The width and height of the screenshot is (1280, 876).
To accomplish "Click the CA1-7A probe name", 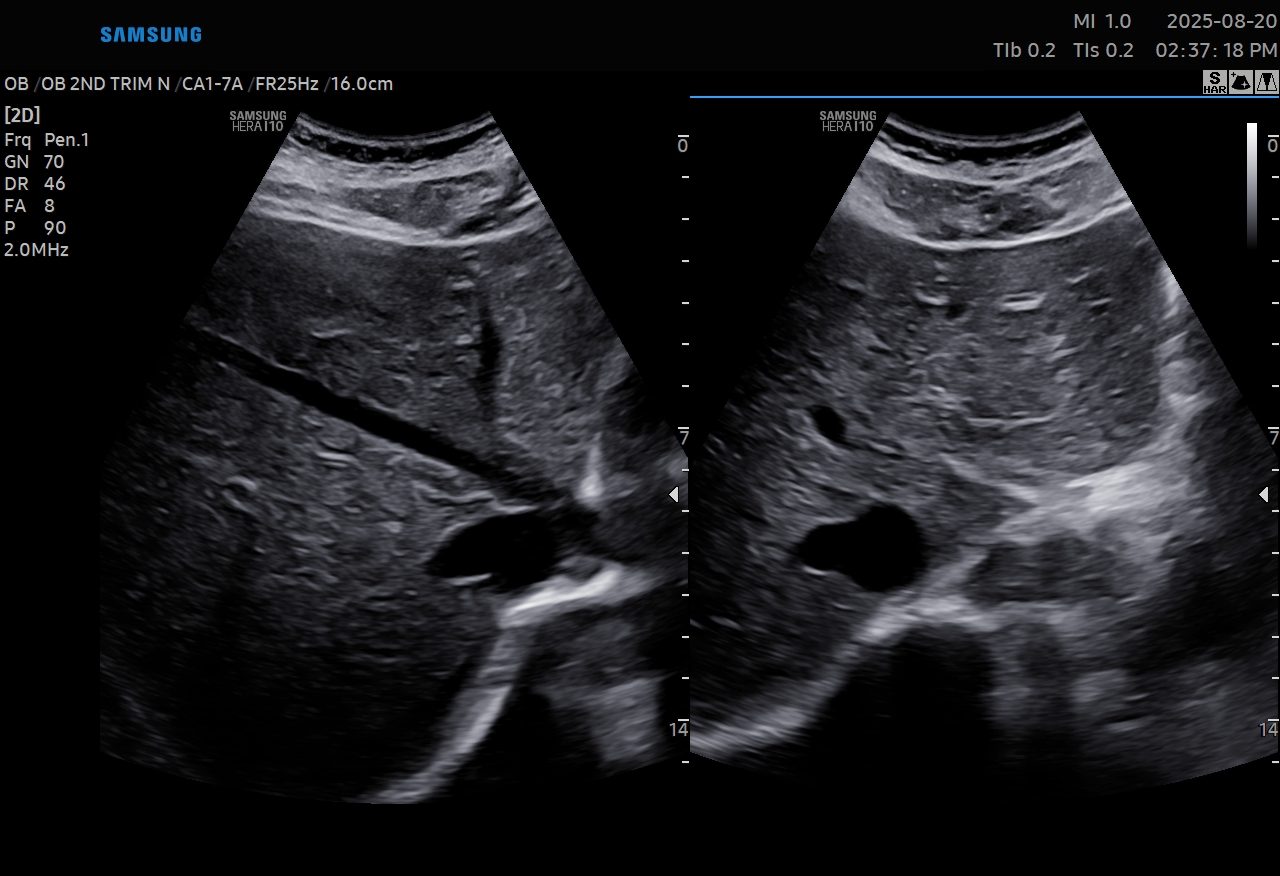I will [x=212, y=84].
